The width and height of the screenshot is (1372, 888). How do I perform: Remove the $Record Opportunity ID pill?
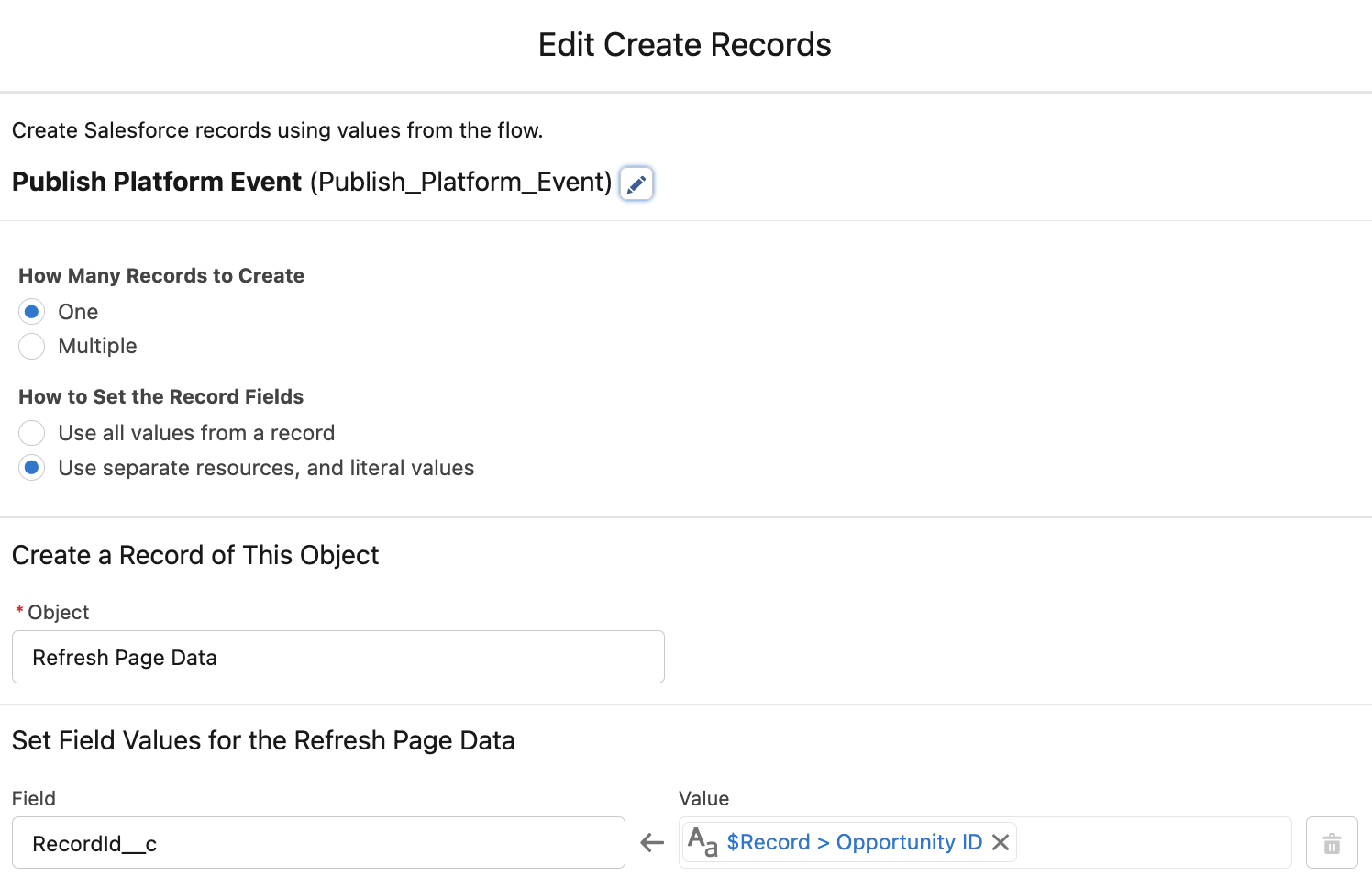[x=1001, y=842]
